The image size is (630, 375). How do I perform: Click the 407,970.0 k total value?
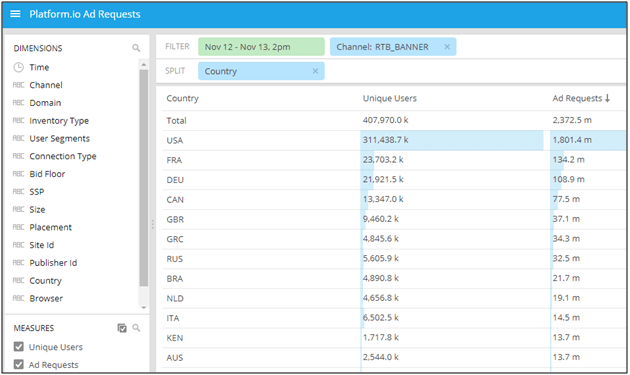[385, 120]
